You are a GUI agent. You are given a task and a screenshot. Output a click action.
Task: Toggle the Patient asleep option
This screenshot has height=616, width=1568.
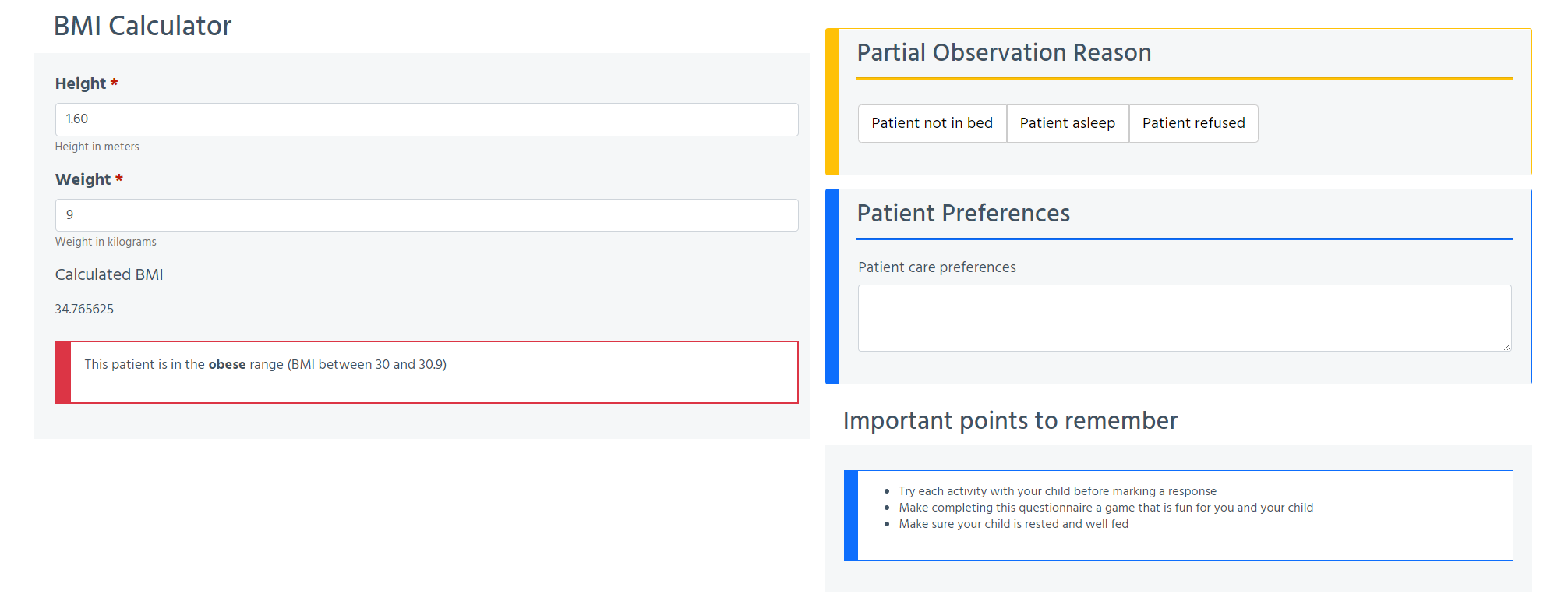[x=1068, y=123]
